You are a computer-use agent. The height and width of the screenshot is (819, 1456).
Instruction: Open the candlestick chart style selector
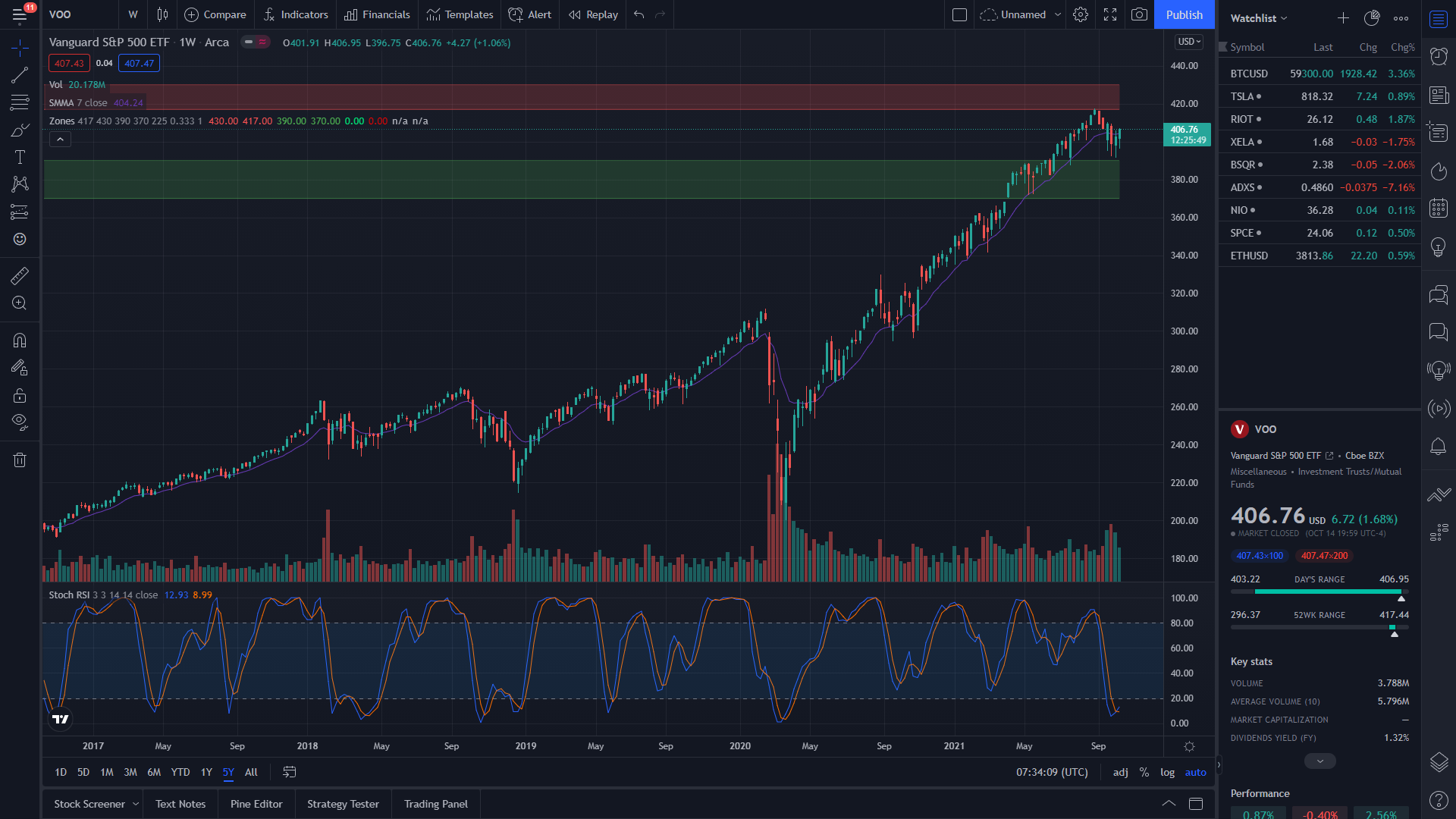162,14
